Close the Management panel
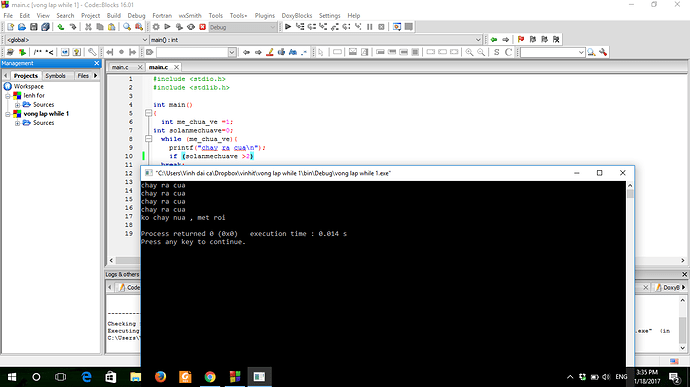This screenshot has width=690, height=387. pos(97,63)
